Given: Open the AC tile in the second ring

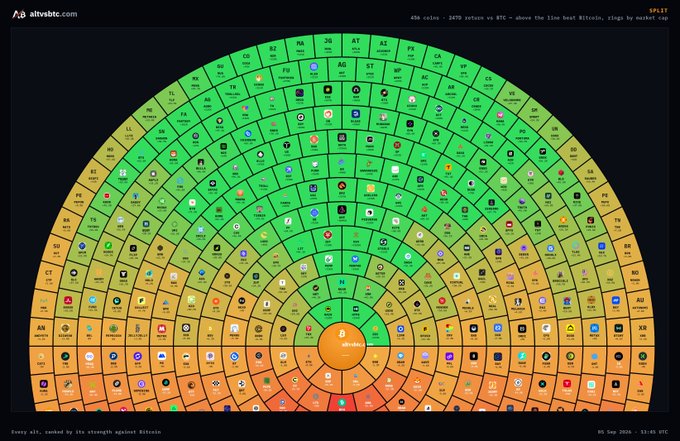Looking at the screenshot, I should 425,80.
